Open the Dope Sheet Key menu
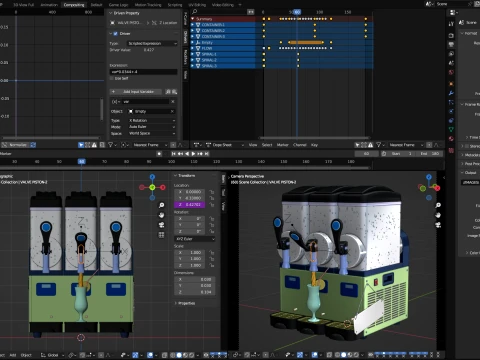 click(314, 145)
